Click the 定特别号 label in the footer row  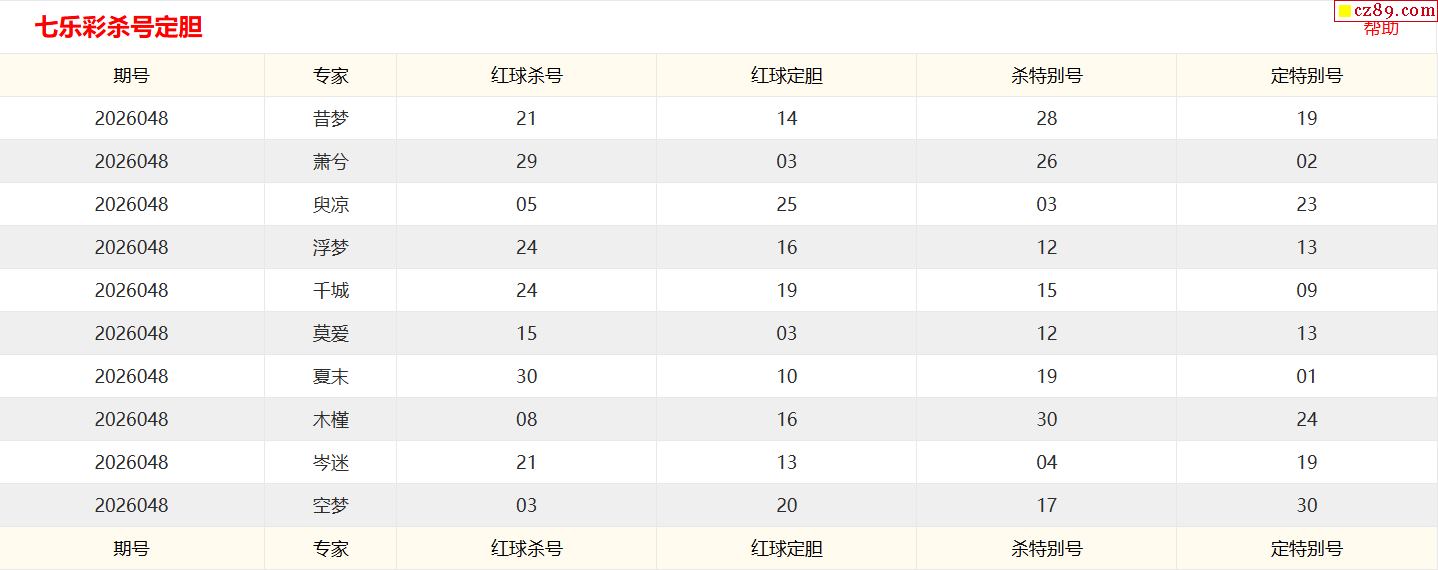pyautogui.click(x=1306, y=549)
